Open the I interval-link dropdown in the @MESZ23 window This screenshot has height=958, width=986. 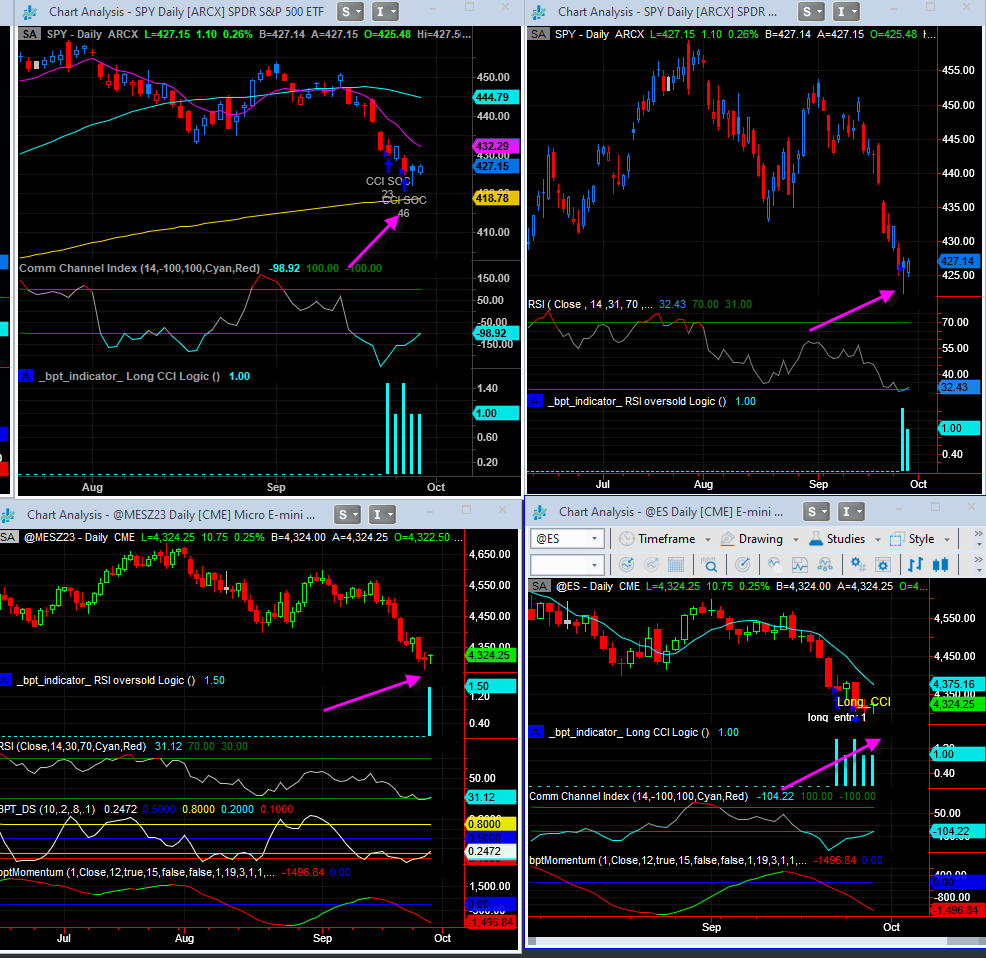coord(382,515)
